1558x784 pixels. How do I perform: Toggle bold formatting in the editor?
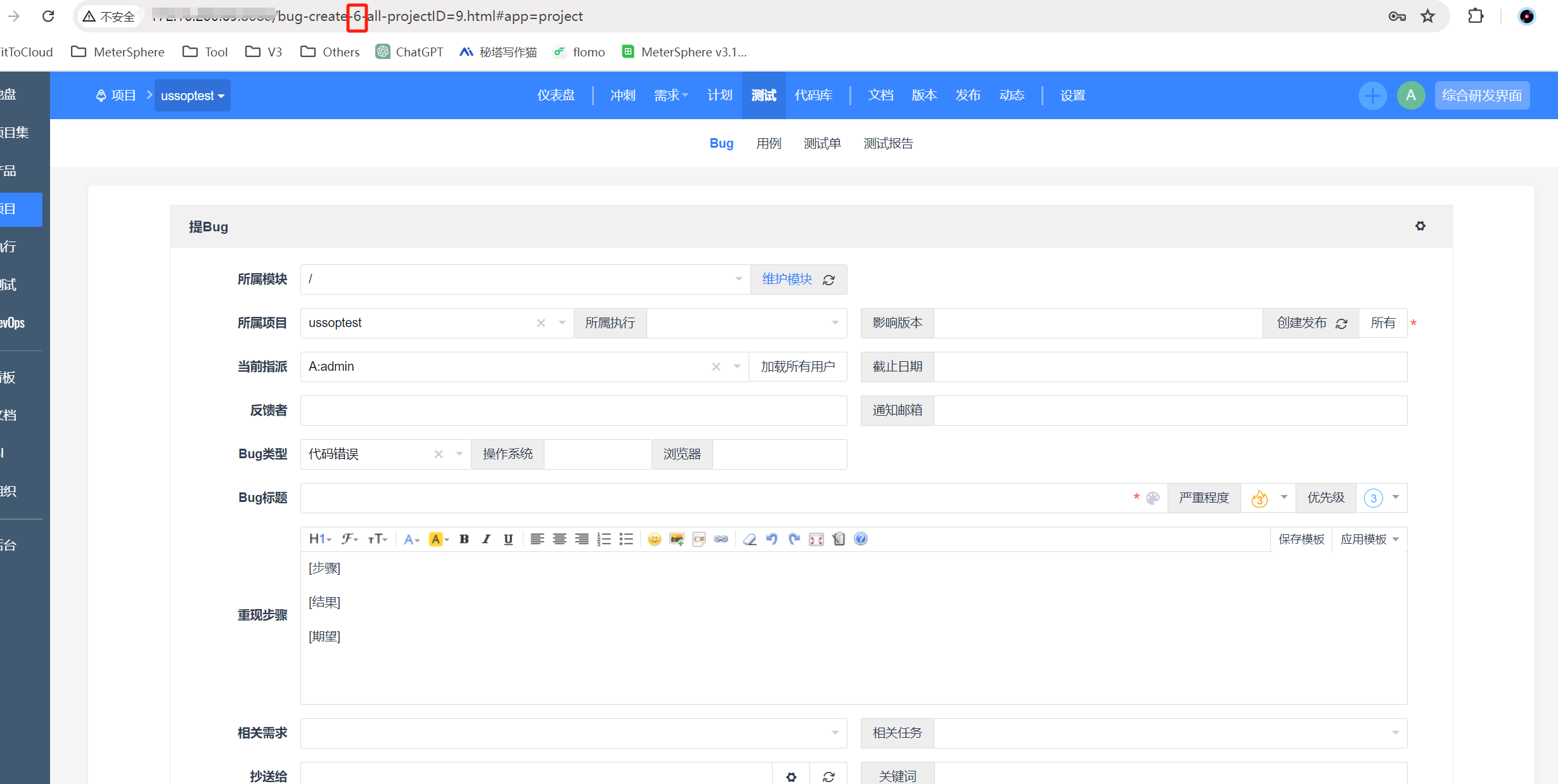pyautogui.click(x=464, y=539)
